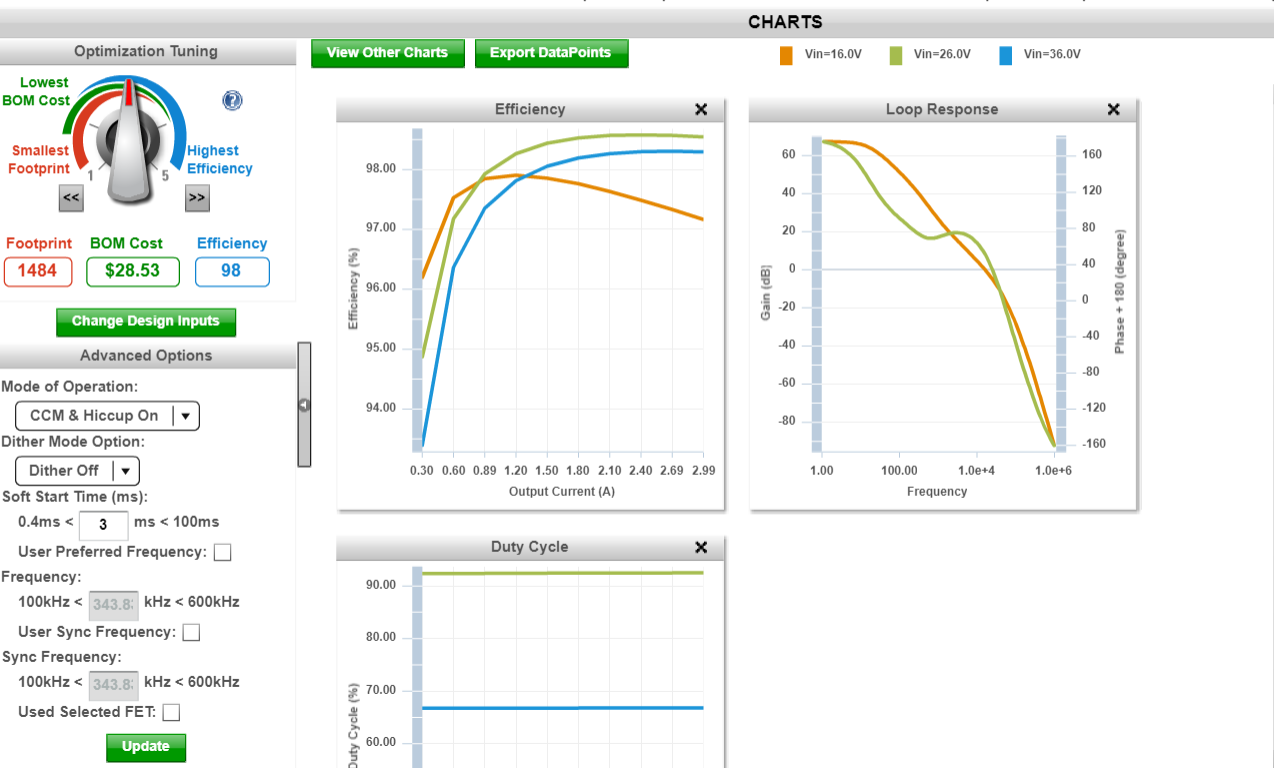The height and width of the screenshot is (768, 1274).
Task: Click the Update button
Action: 146,747
